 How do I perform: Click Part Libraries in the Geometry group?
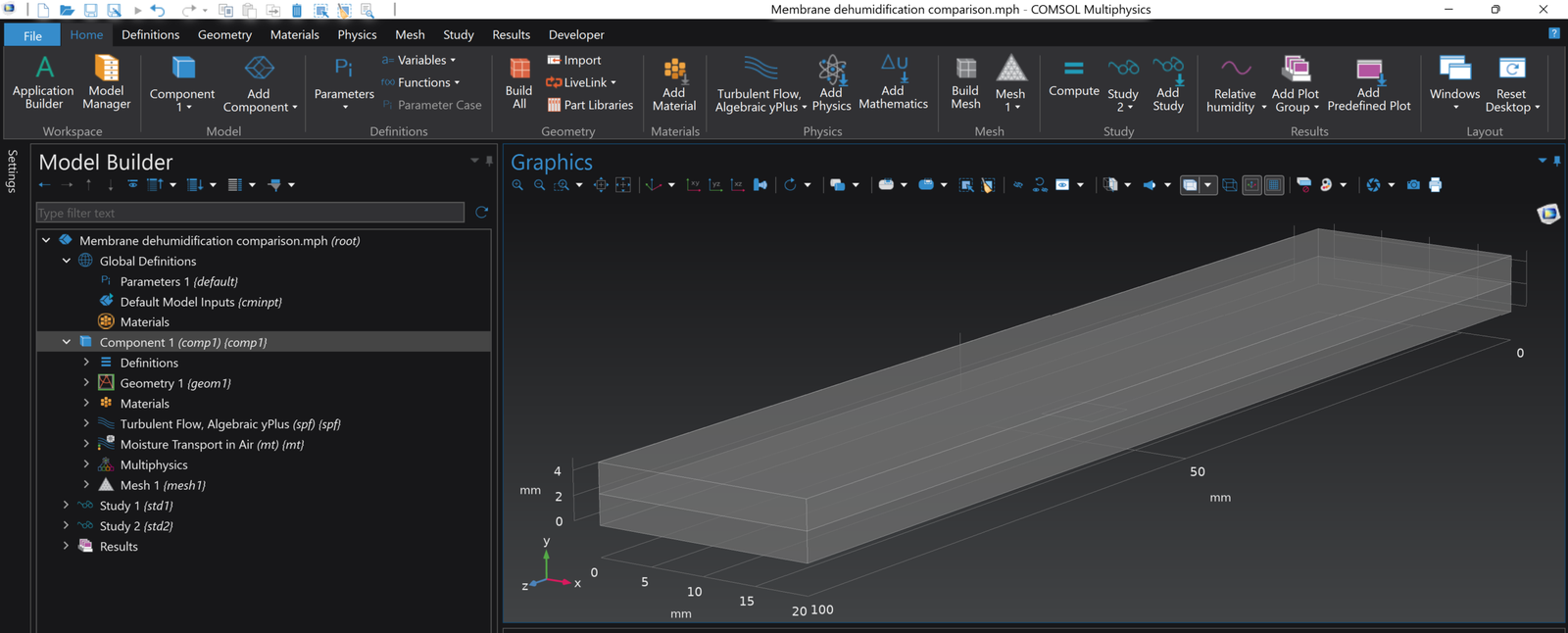(590, 105)
